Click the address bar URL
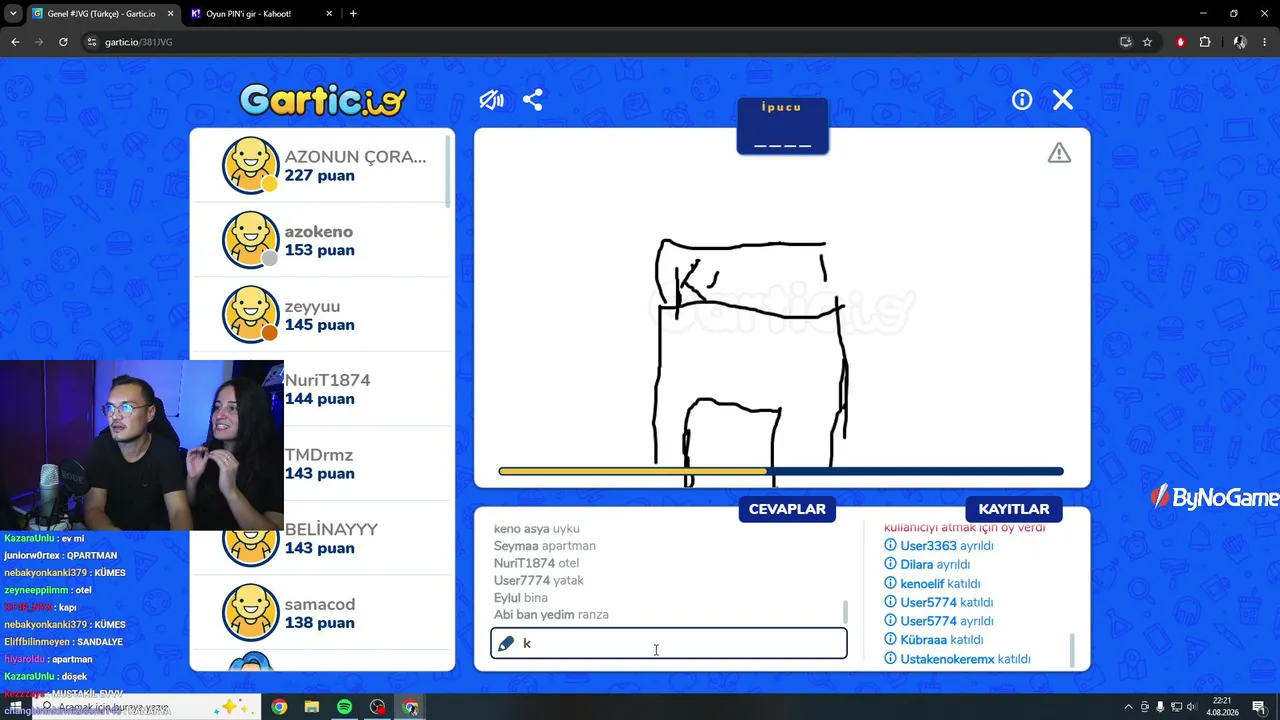Image resolution: width=1280 pixels, height=720 pixels. coord(139,42)
